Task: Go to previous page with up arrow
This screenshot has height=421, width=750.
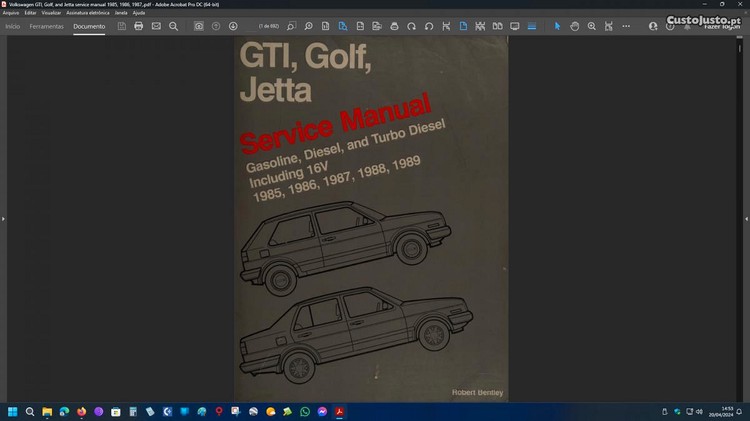Action: click(216, 26)
